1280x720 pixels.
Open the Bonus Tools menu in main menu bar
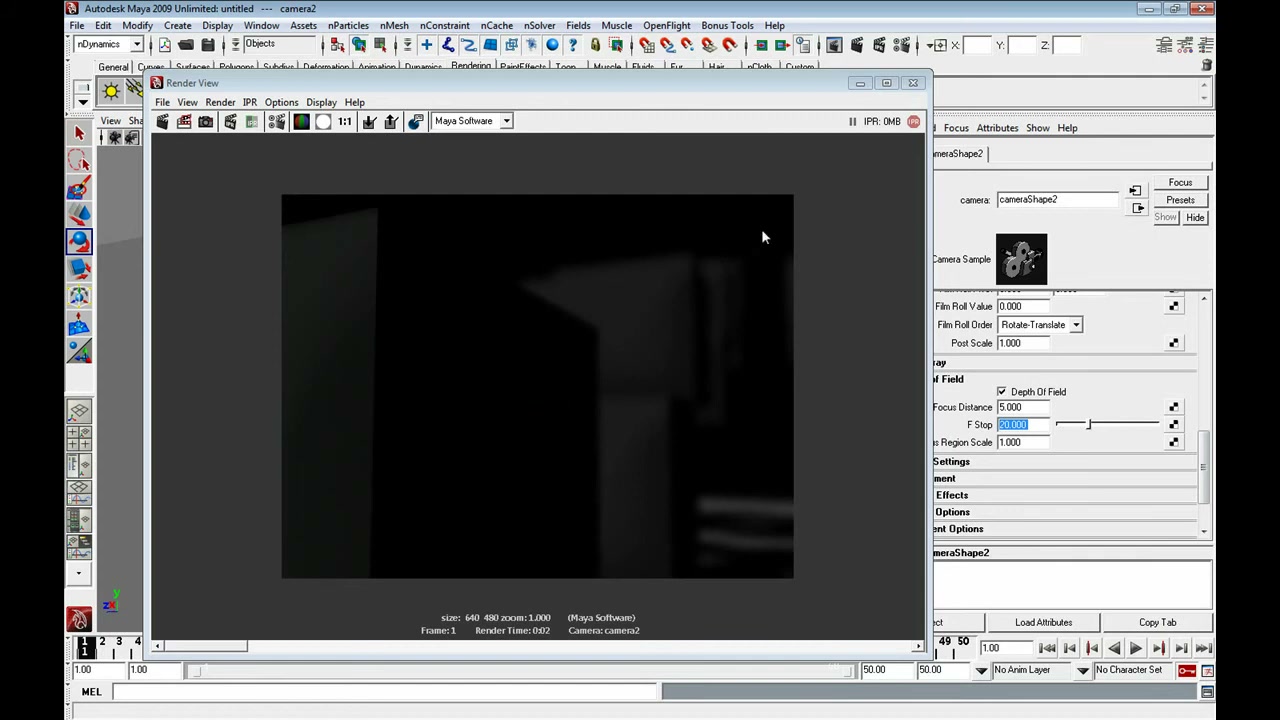click(727, 25)
